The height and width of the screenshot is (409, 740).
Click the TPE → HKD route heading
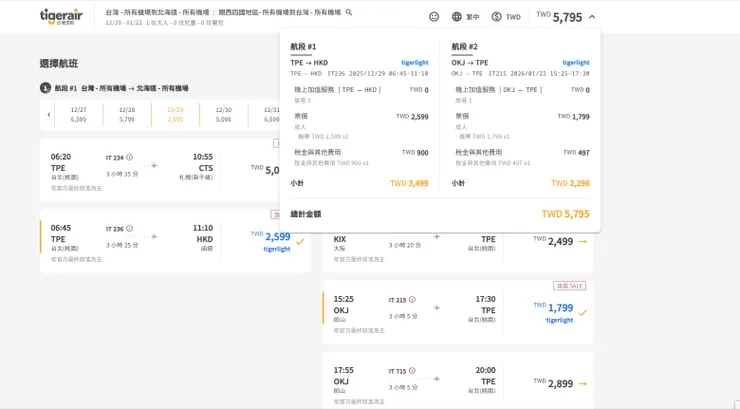pos(309,62)
